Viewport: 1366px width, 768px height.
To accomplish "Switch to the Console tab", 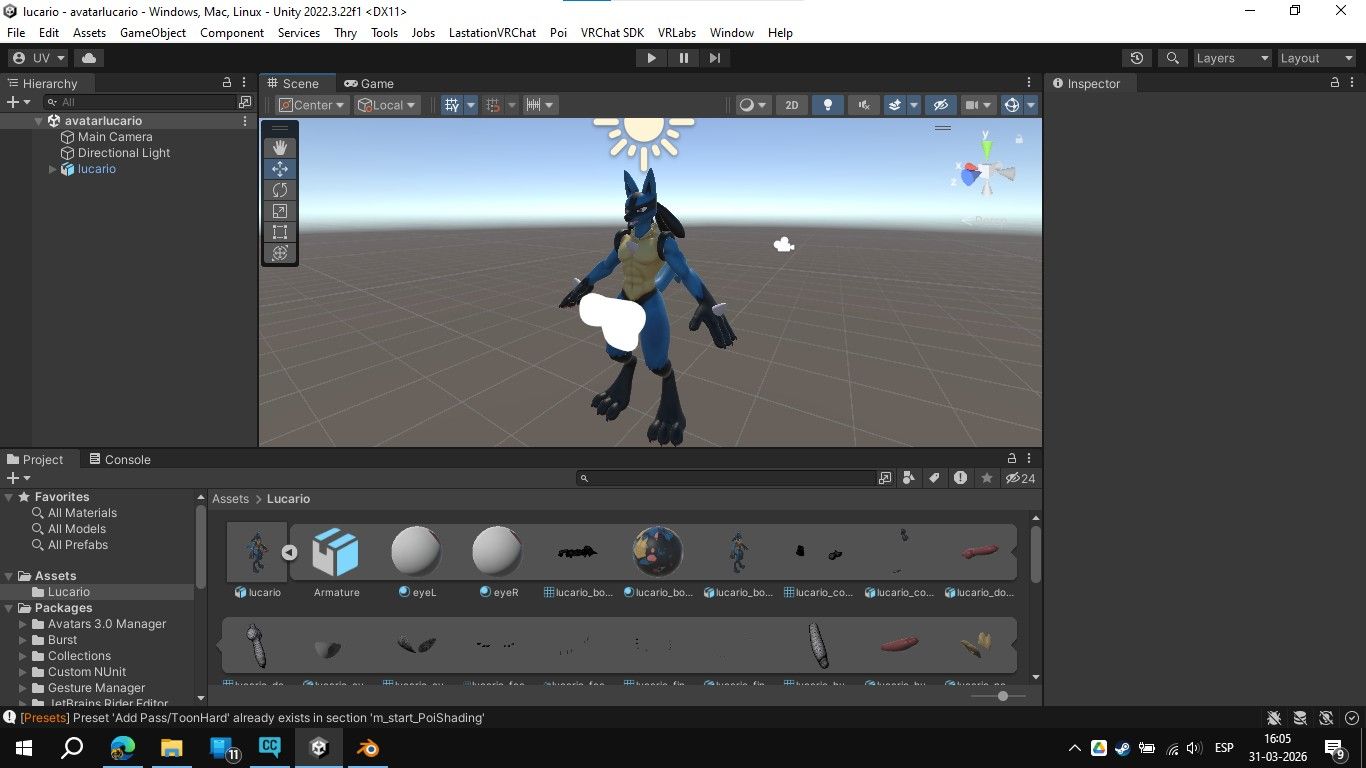I will (x=119, y=459).
